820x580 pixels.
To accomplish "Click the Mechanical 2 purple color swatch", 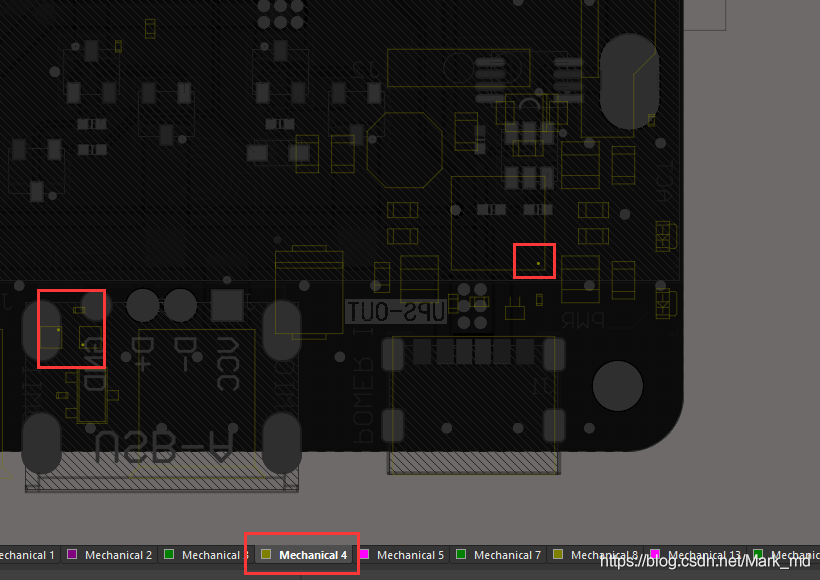I will [72, 555].
